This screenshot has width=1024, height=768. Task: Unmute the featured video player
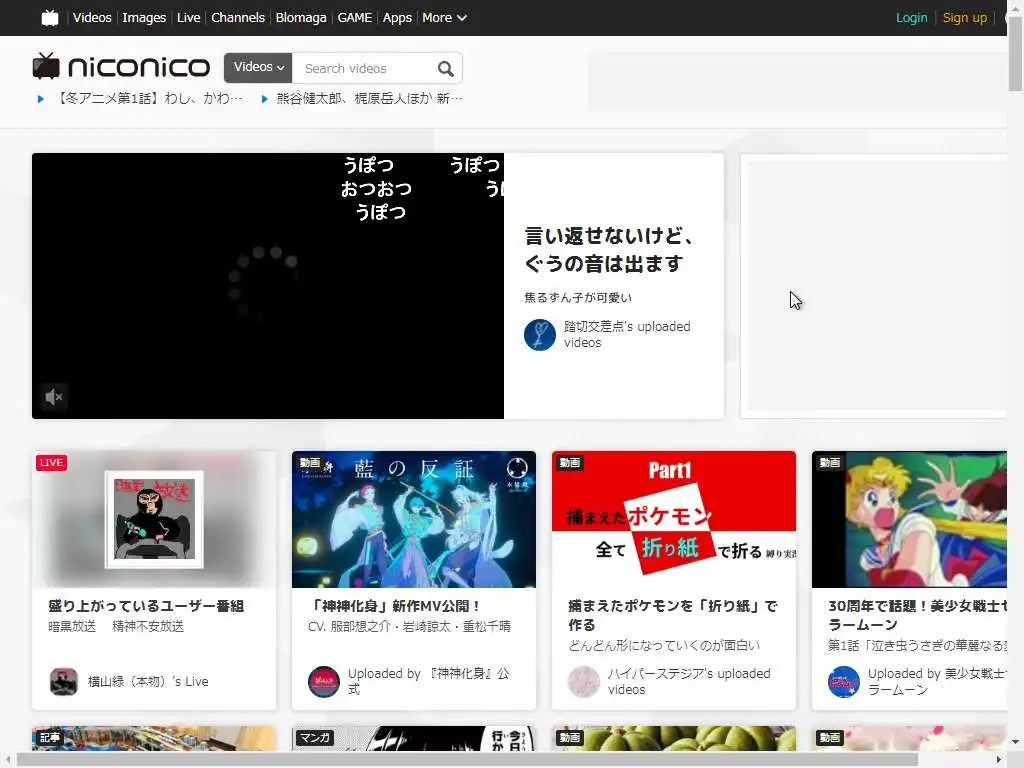tap(54, 396)
